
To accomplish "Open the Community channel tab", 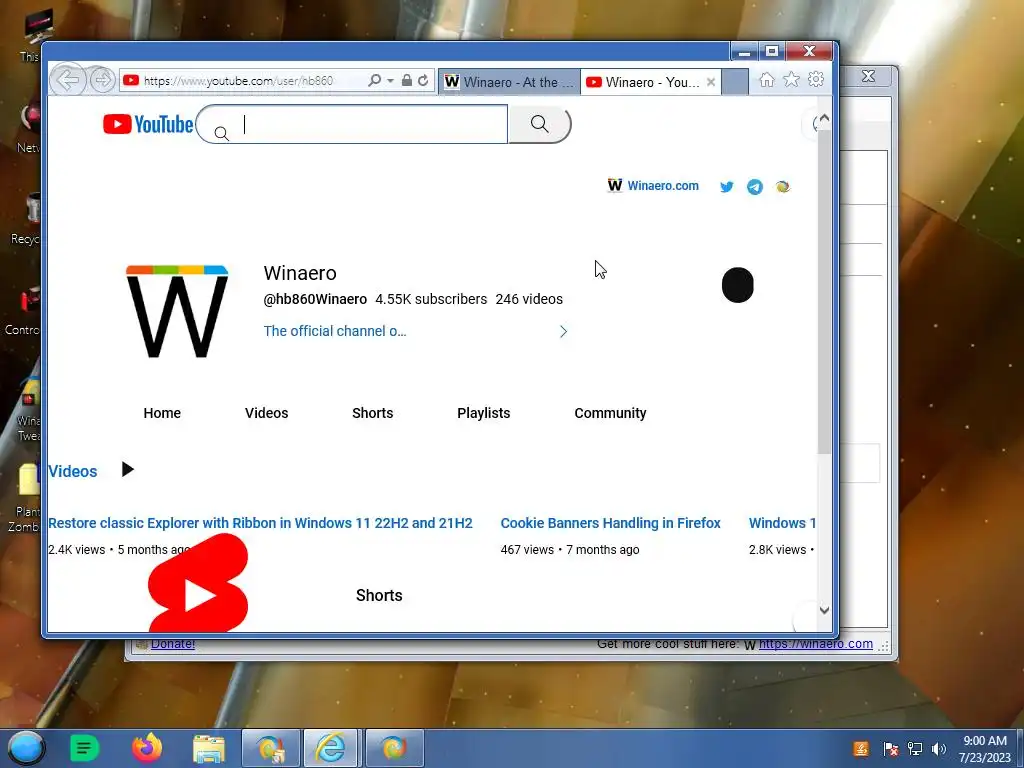I will point(610,413).
